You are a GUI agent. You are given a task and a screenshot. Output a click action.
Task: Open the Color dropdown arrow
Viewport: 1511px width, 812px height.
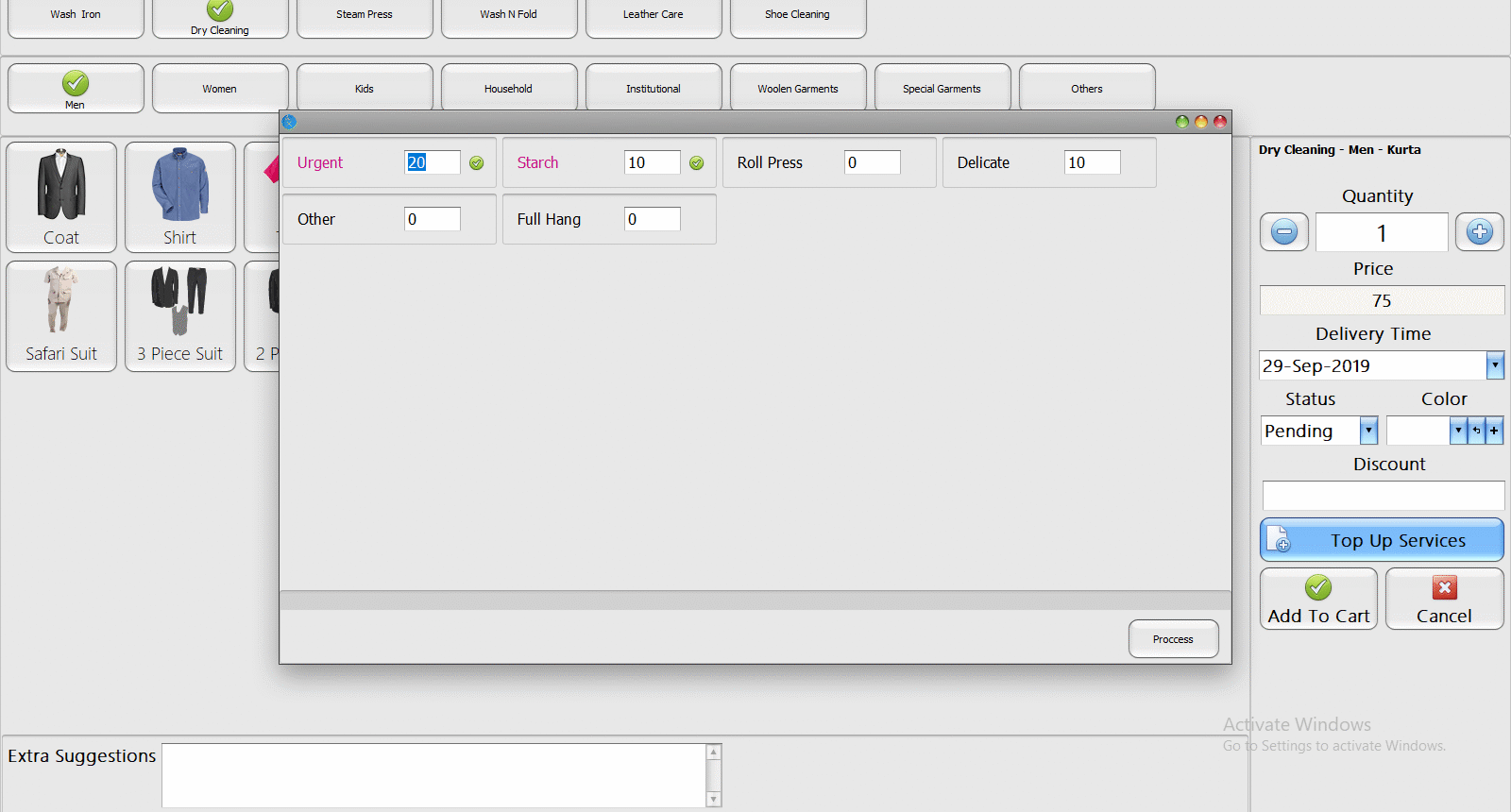pyautogui.click(x=1458, y=431)
